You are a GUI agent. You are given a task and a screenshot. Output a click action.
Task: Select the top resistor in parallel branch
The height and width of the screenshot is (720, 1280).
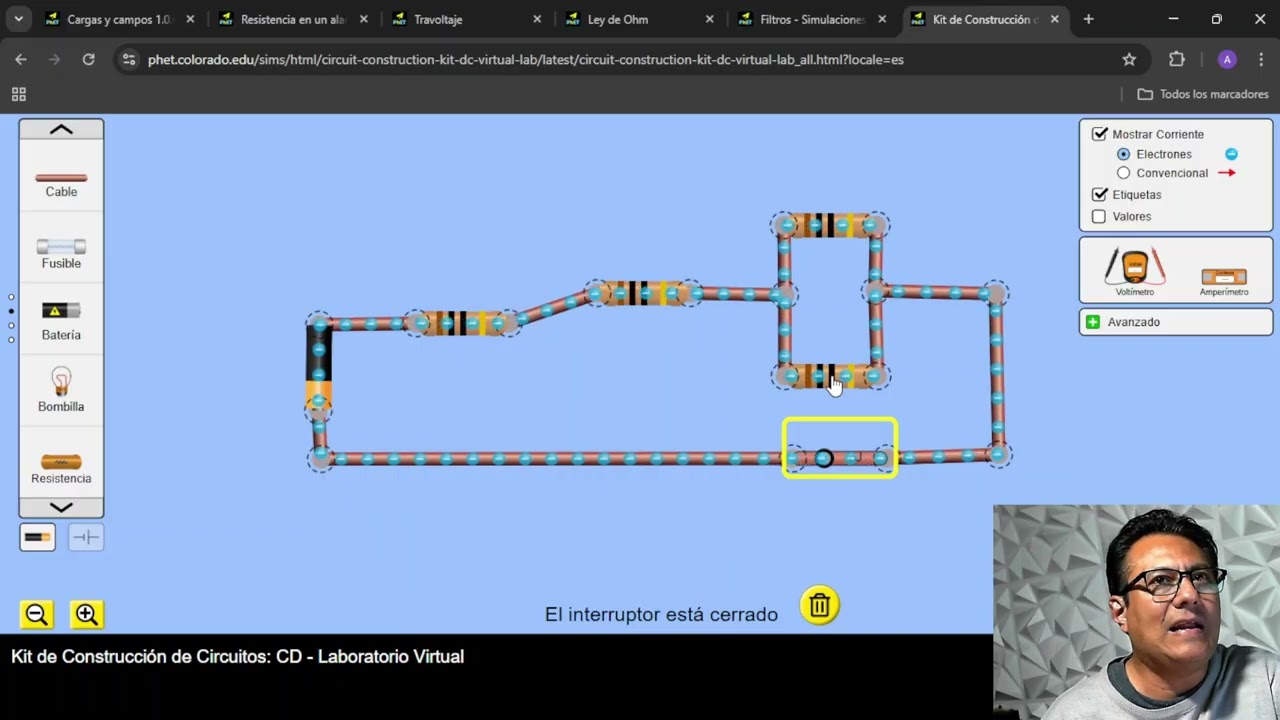click(829, 225)
